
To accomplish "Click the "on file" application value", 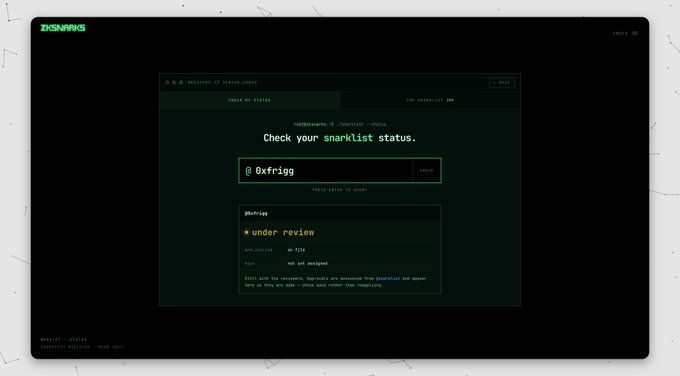I will [x=296, y=250].
